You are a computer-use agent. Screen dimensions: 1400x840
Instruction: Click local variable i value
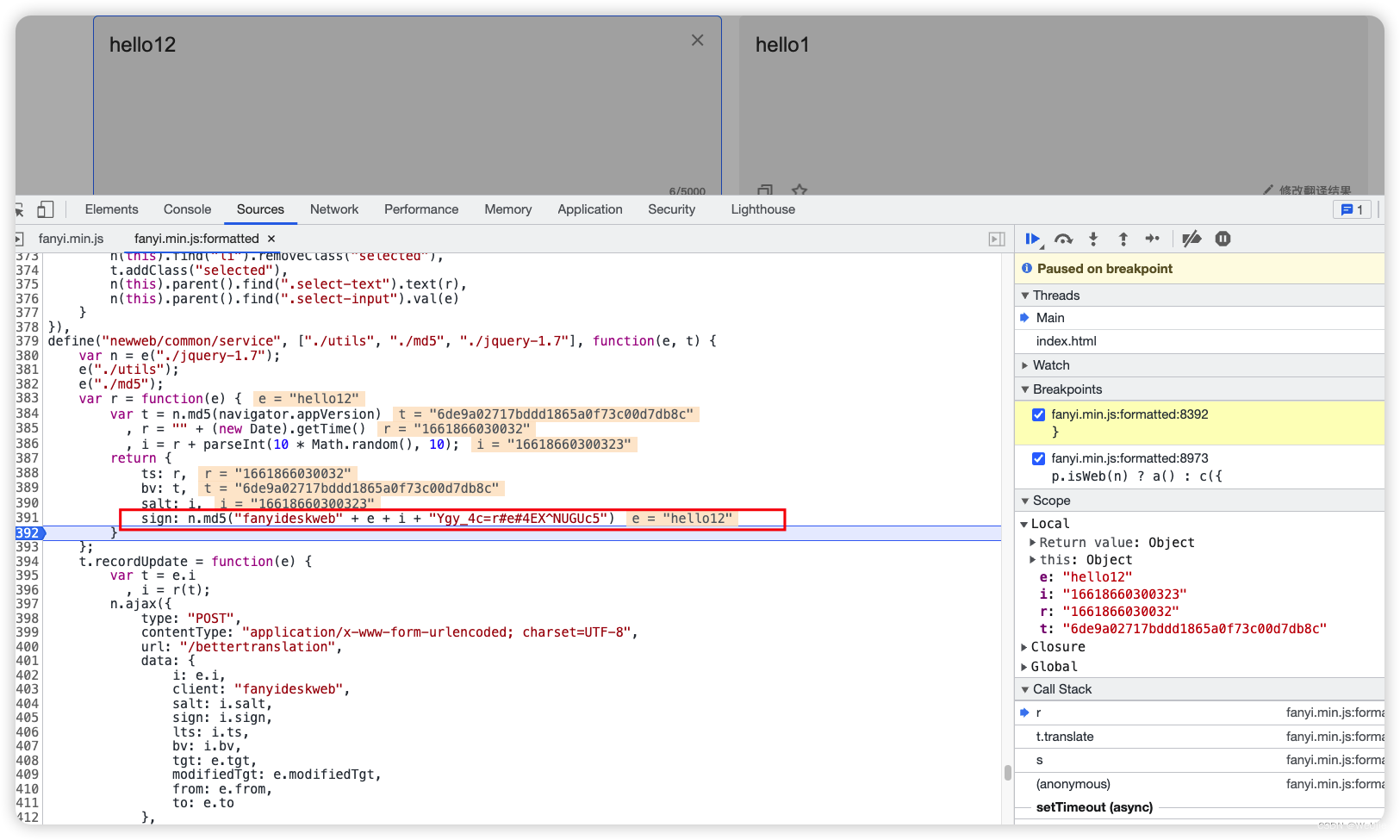click(1124, 594)
